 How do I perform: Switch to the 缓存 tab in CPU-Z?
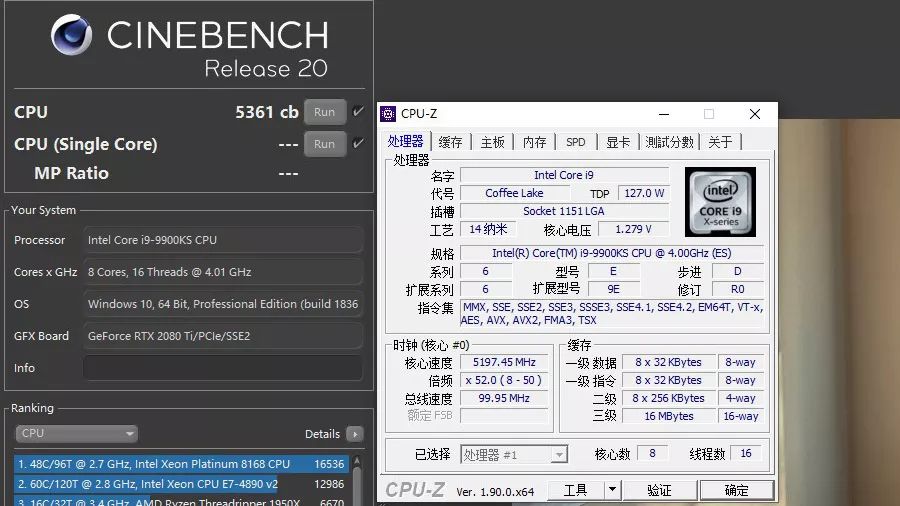pos(450,142)
